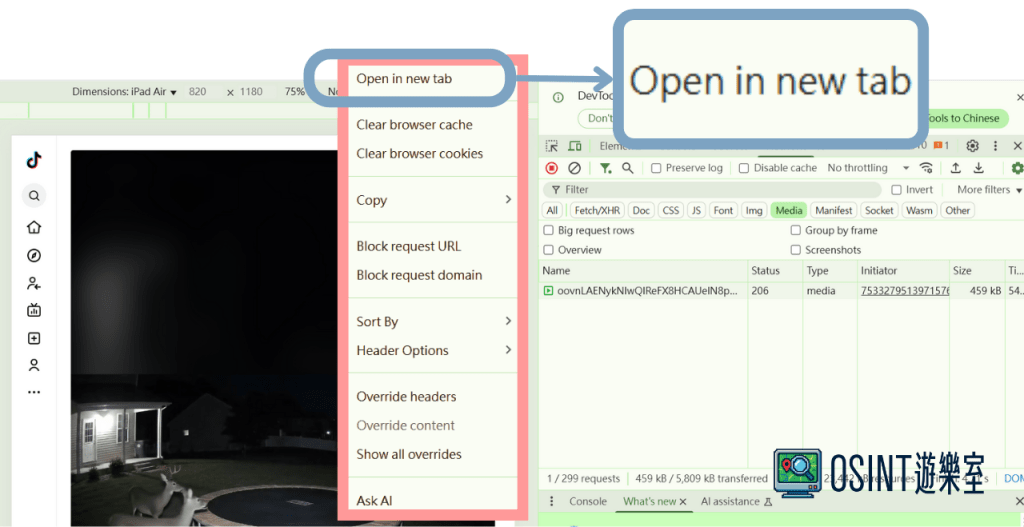This screenshot has width=1024, height=527.
Task: Select the Img request type filter
Action: click(753, 210)
